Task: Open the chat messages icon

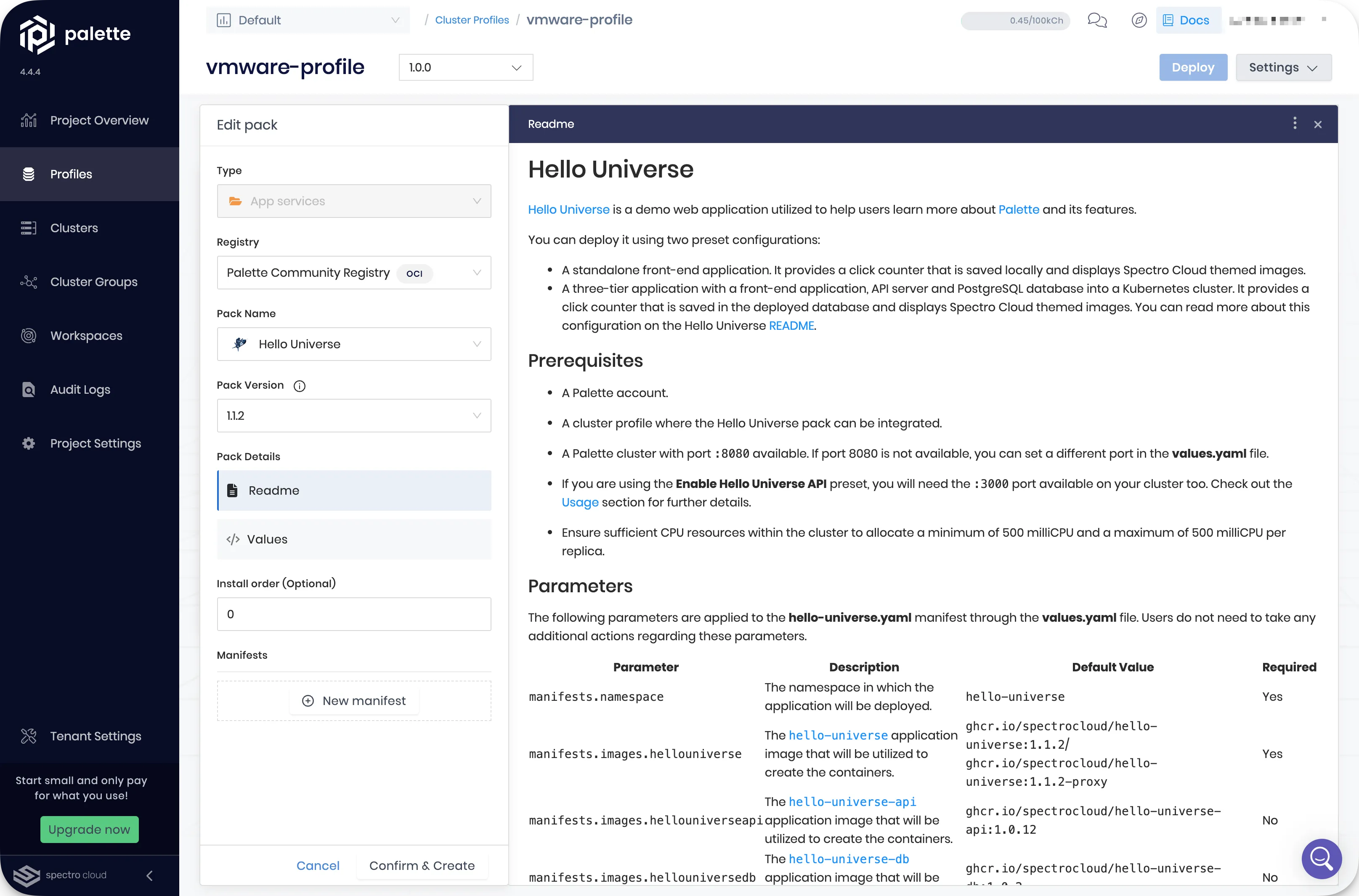Action: pyautogui.click(x=1097, y=21)
